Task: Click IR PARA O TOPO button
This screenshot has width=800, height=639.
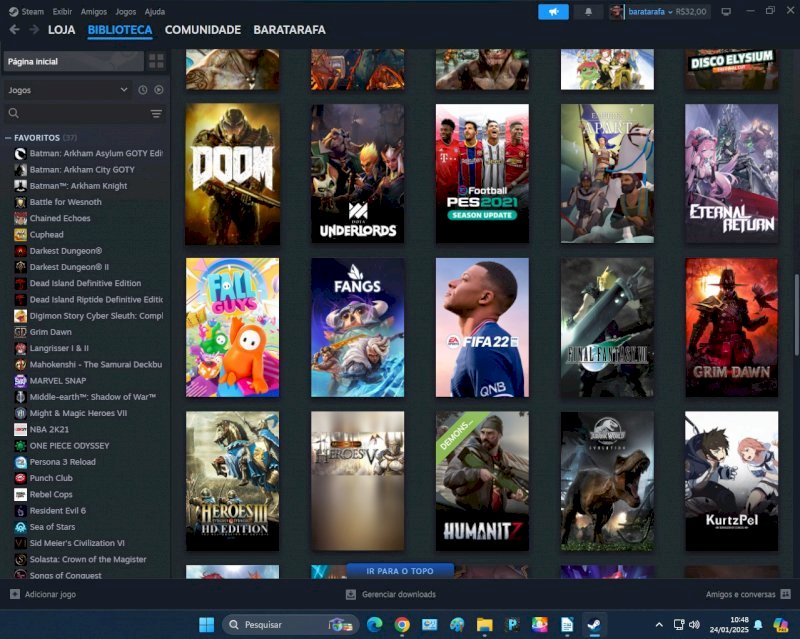Action: pos(400,571)
